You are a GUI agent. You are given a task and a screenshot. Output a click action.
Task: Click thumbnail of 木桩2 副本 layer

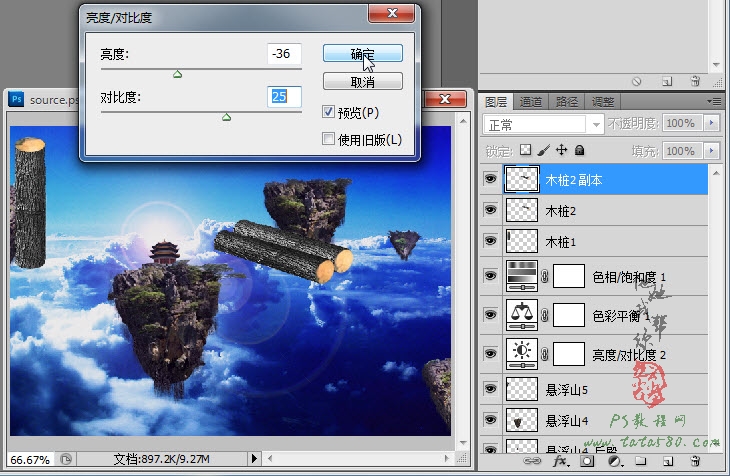(521, 179)
